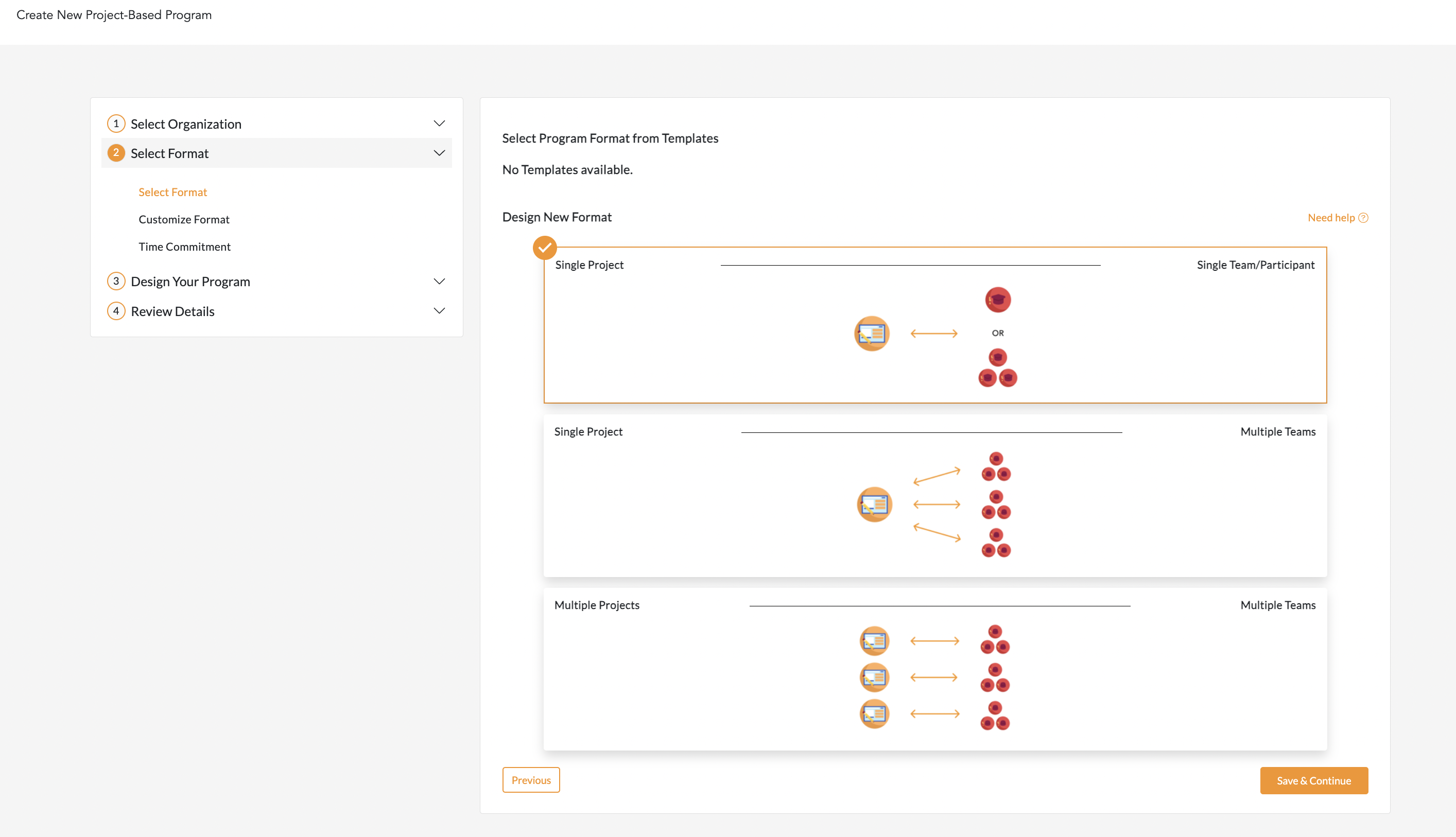Viewport: 1456px width, 837px height.
Task: Open the Customize Format sub-step
Action: pyautogui.click(x=184, y=219)
